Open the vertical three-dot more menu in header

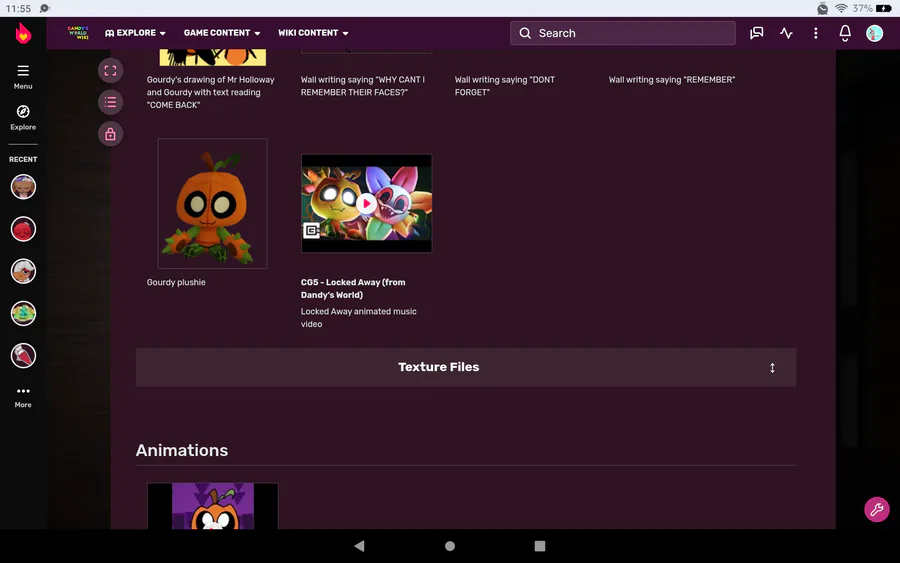(x=816, y=33)
